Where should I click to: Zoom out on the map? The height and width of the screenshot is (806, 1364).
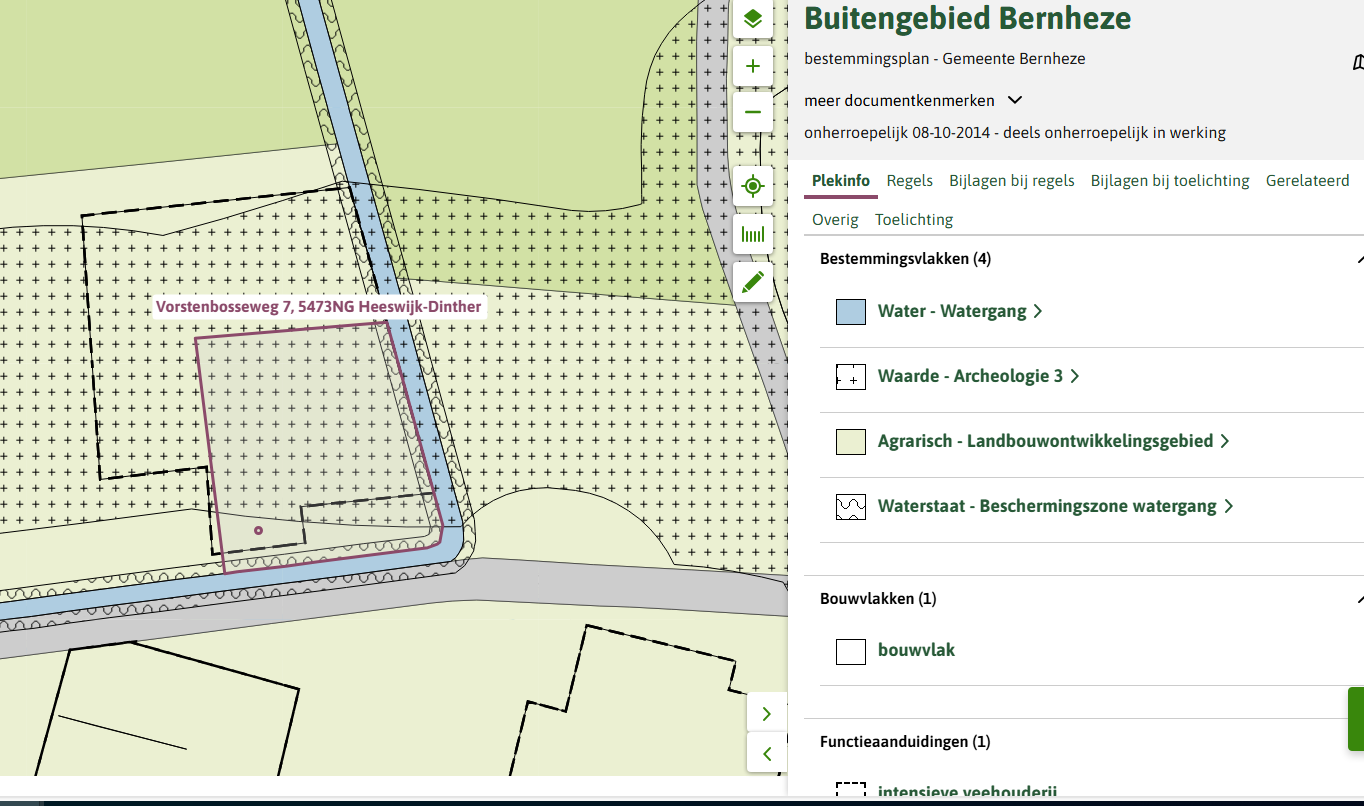click(x=753, y=112)
